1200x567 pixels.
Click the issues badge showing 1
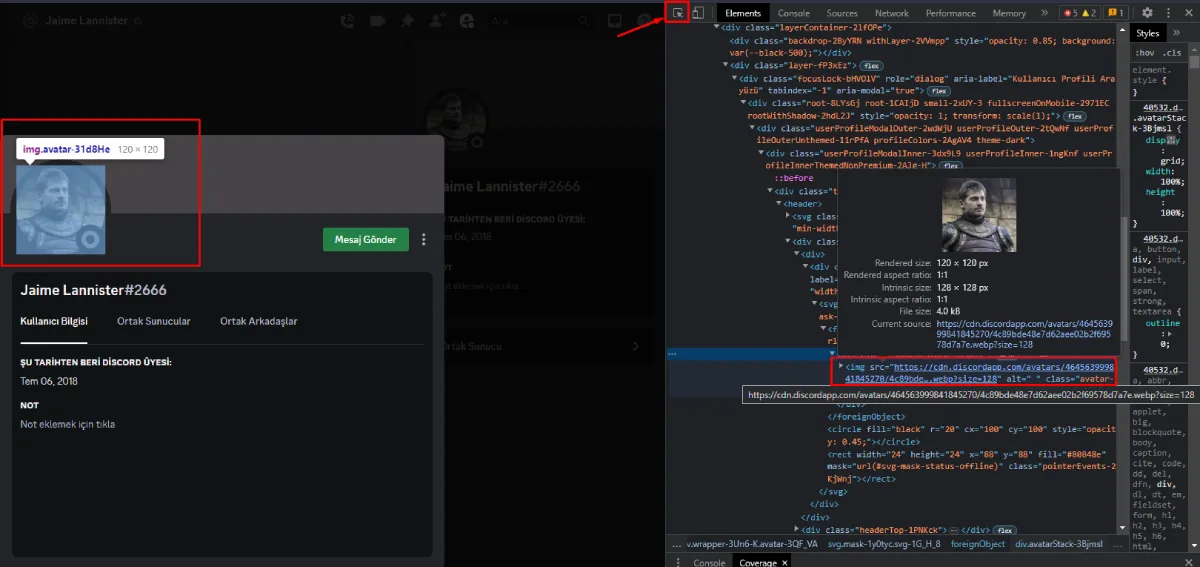pos(1116,13)
